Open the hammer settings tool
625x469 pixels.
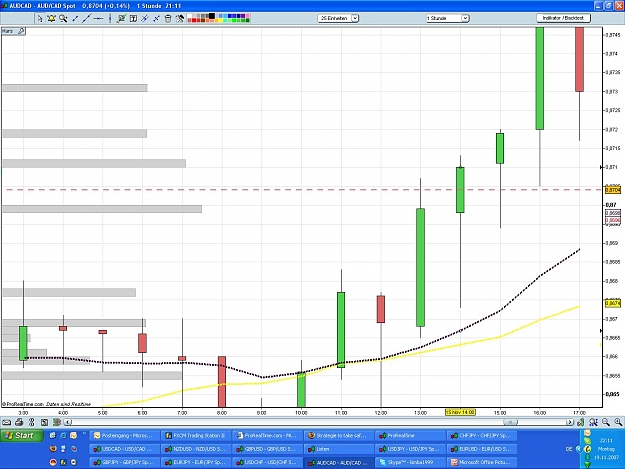(179, 18)
